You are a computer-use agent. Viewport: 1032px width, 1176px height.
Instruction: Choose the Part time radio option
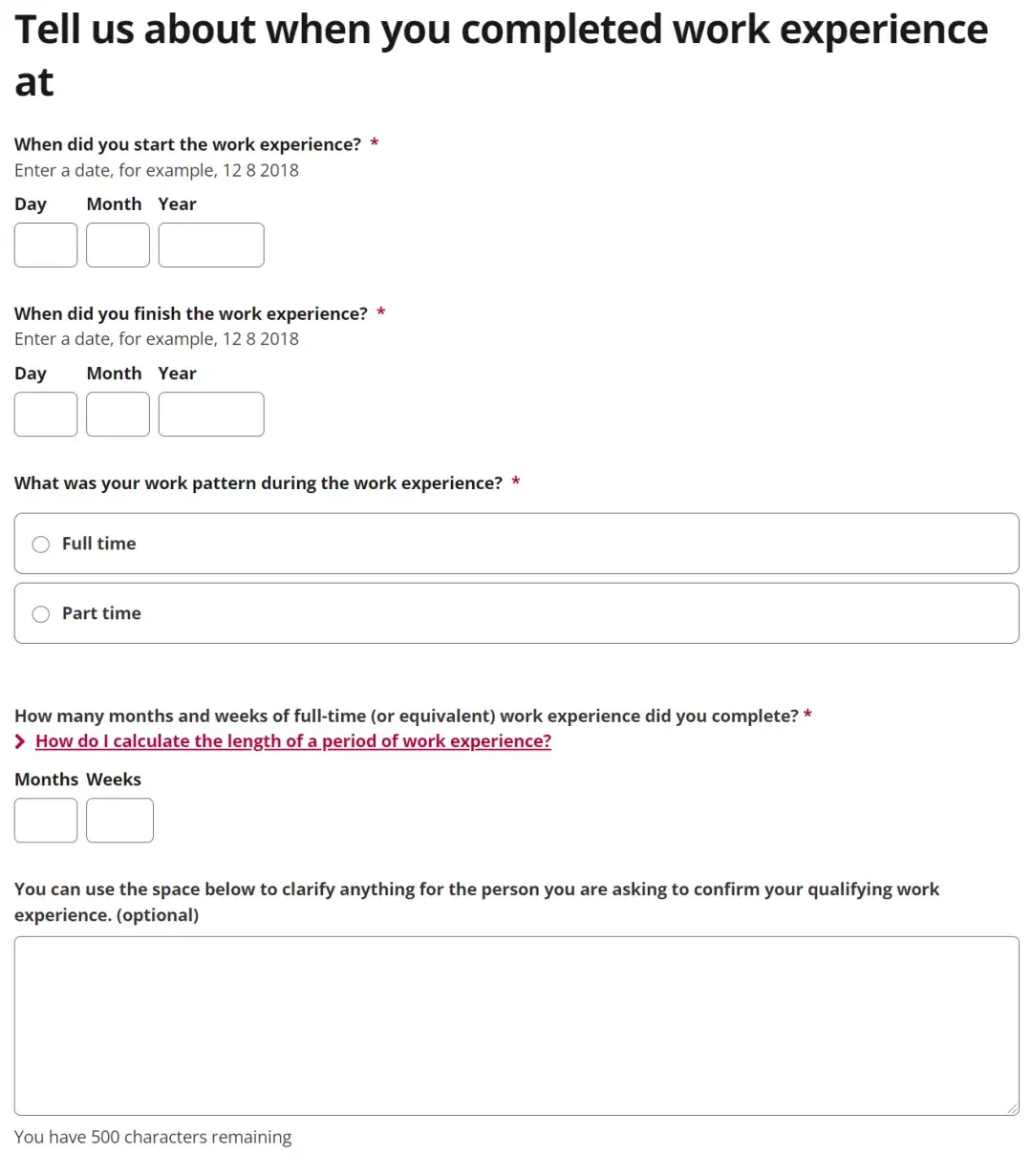[41, 613]
